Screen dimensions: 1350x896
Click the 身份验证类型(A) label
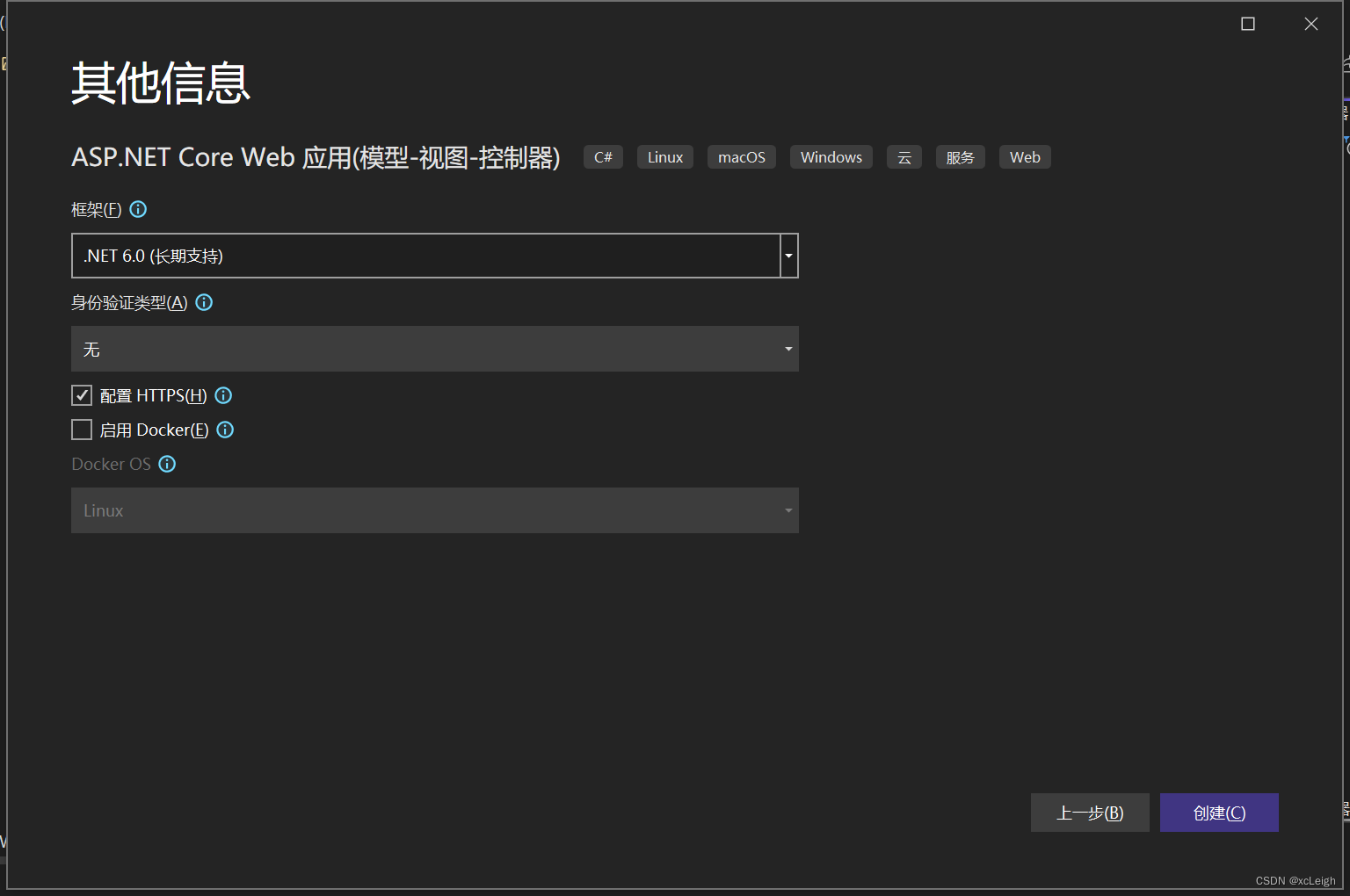[x=129, y=302]
